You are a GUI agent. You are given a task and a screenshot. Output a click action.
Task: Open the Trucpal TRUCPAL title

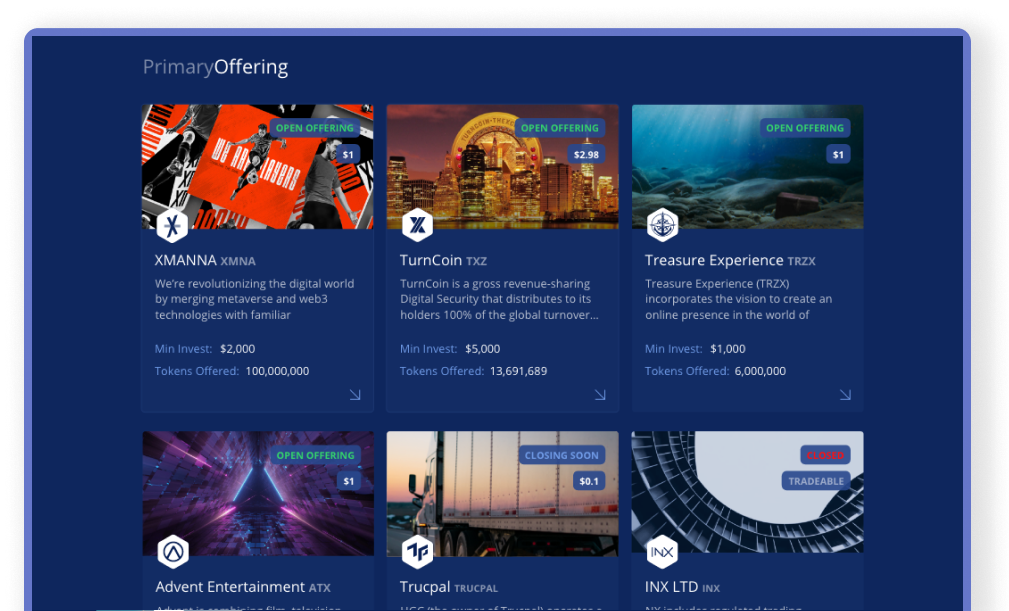(449, 587)
